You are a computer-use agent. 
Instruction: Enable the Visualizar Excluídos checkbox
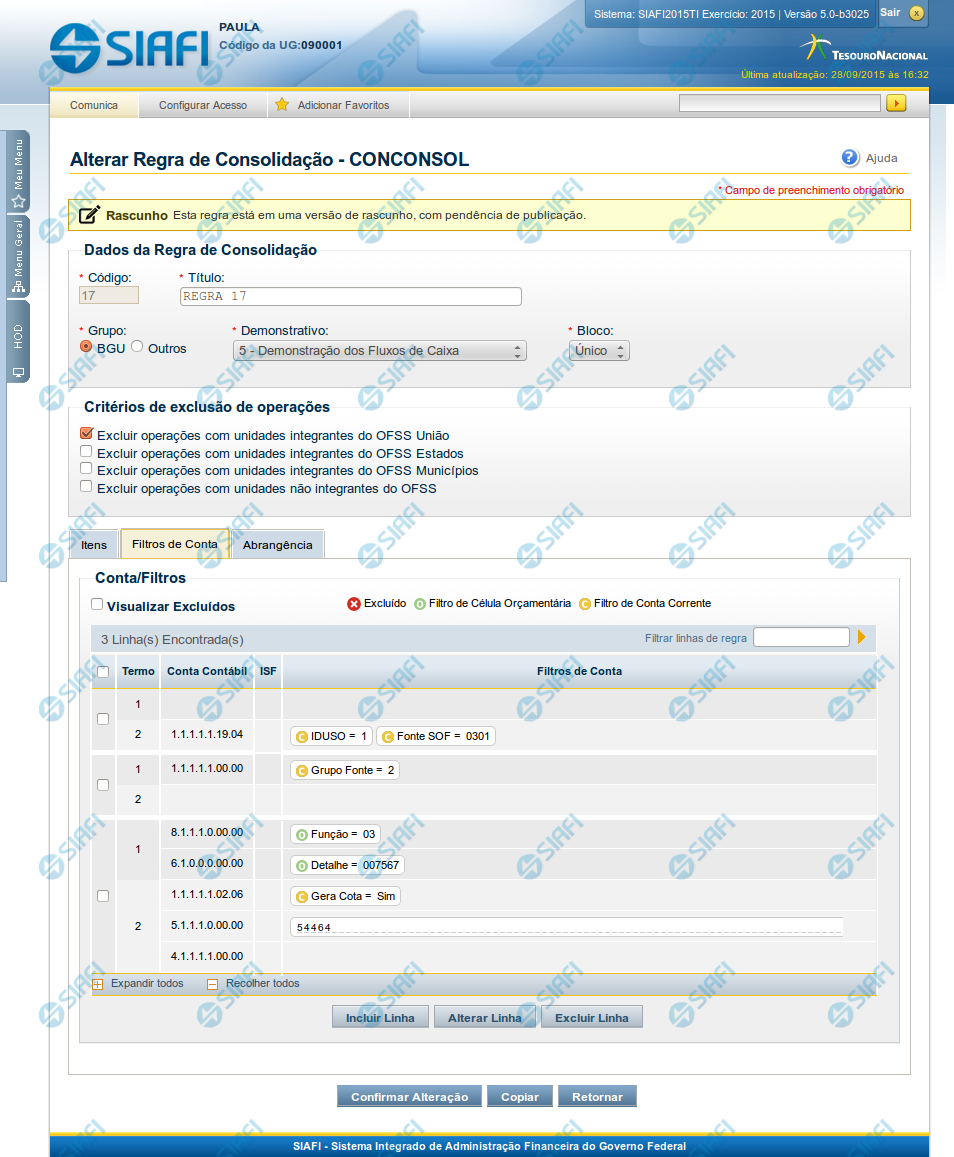(x=97, y=605)
